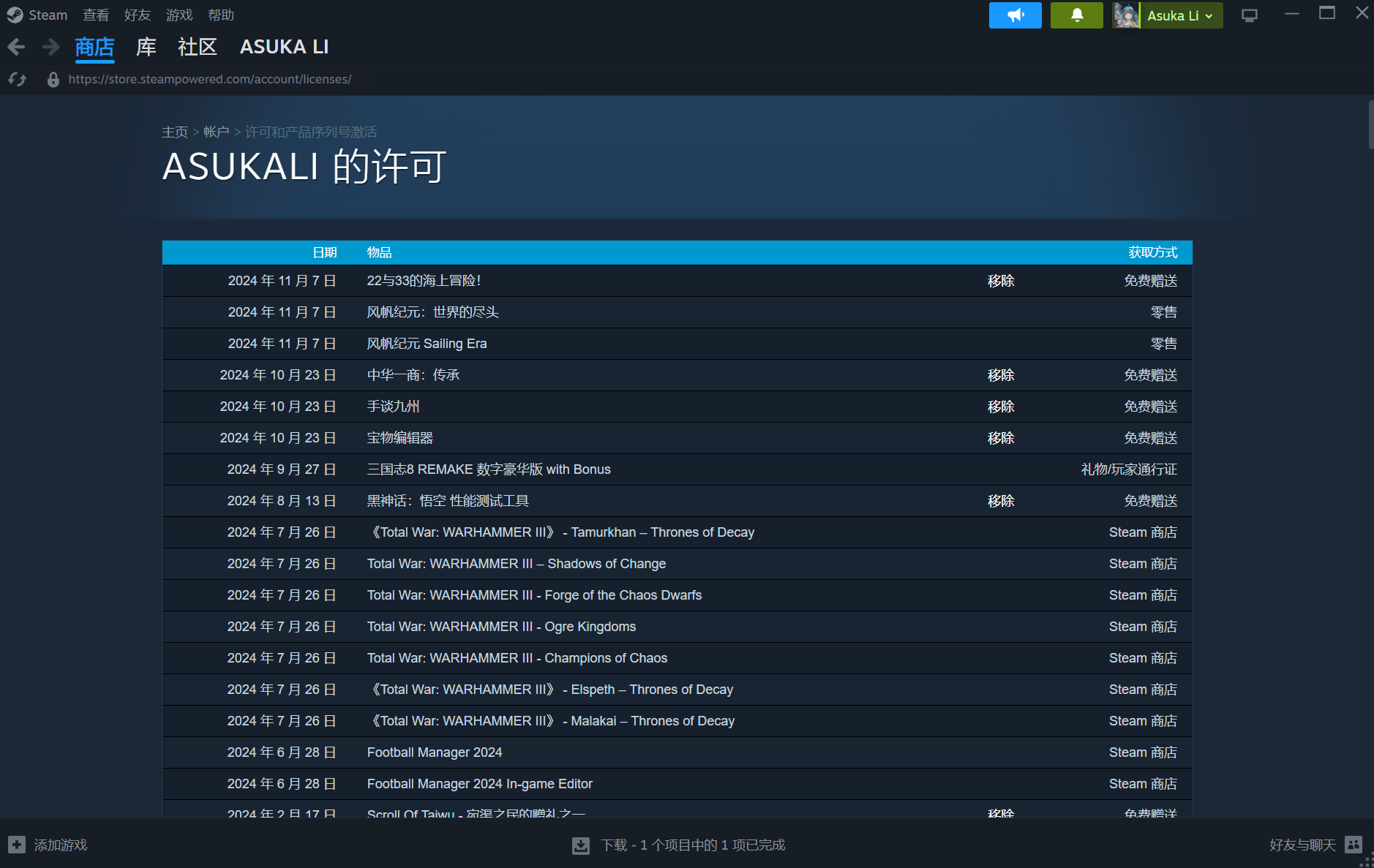Click the padlock security icon

point(53,79)
